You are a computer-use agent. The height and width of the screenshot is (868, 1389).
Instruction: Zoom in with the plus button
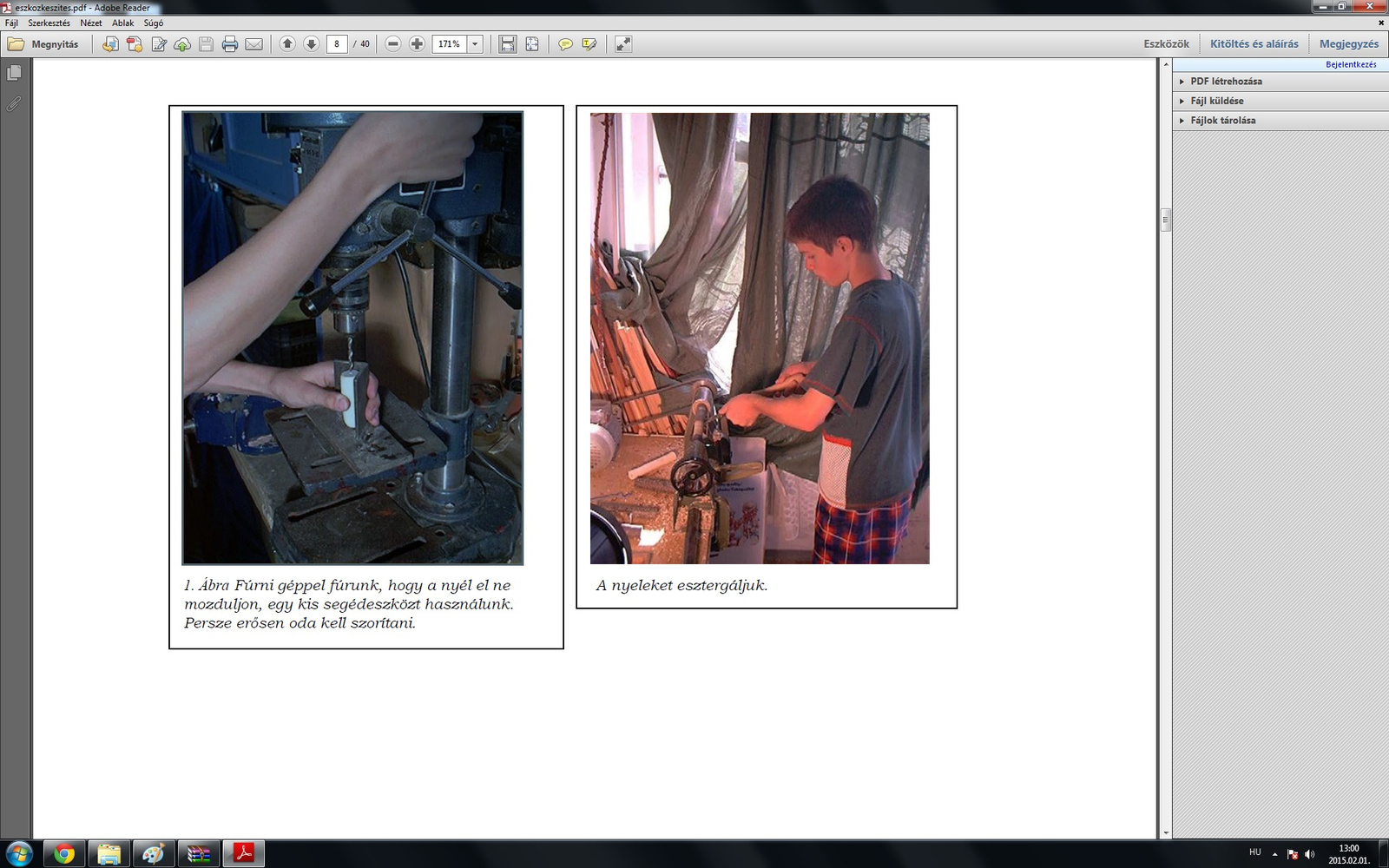pyautogui.click(x=417, y=44)
